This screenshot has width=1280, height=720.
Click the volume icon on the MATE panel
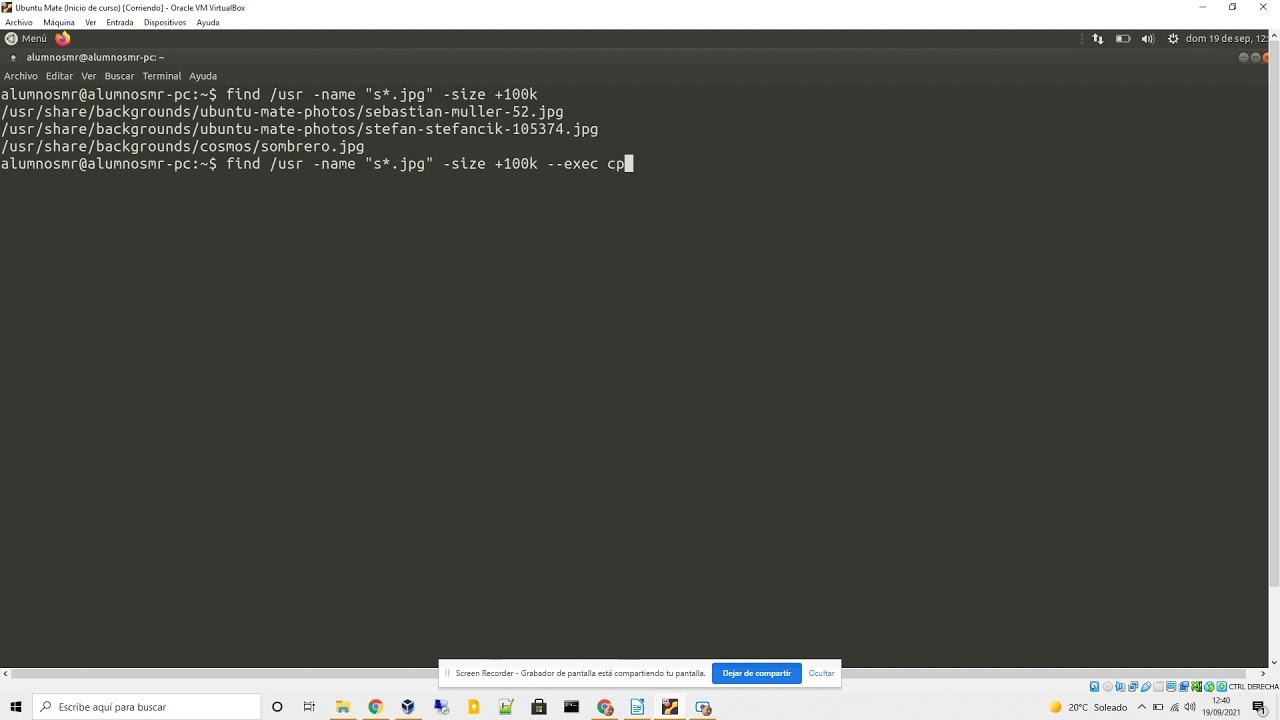[1147, 38]
